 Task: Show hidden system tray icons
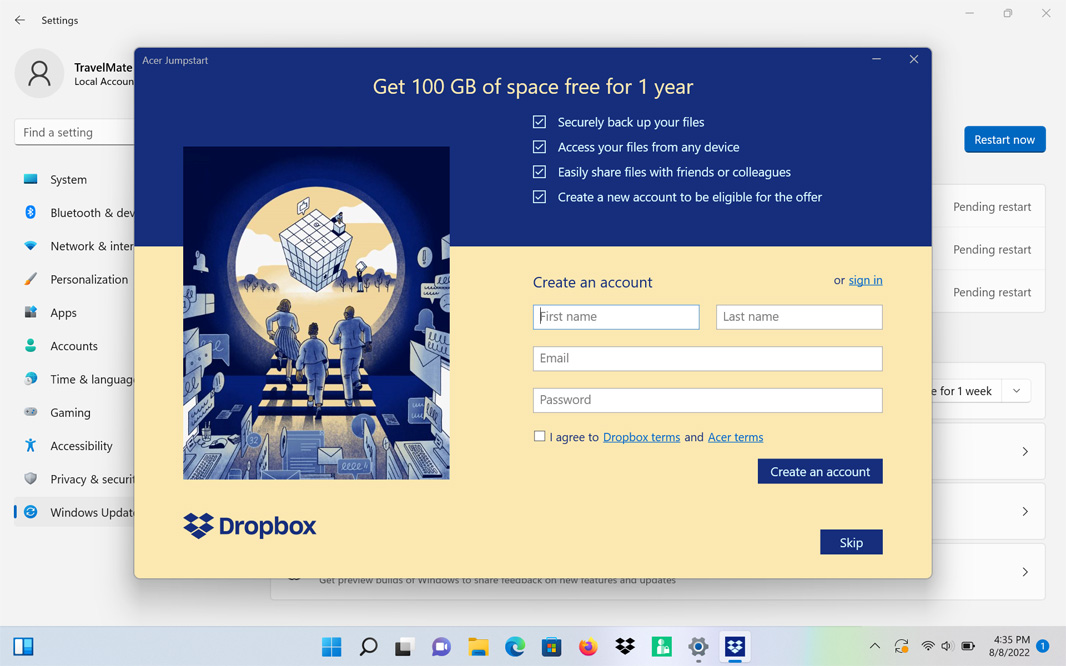[875, 646]
